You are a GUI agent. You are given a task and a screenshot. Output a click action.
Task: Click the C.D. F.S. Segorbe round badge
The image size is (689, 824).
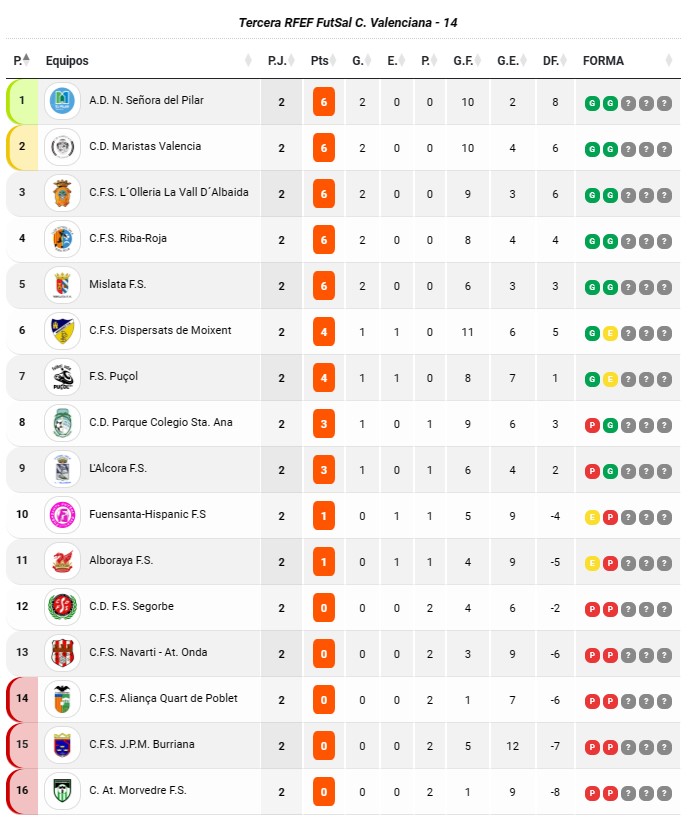click(x=62, y=607)
